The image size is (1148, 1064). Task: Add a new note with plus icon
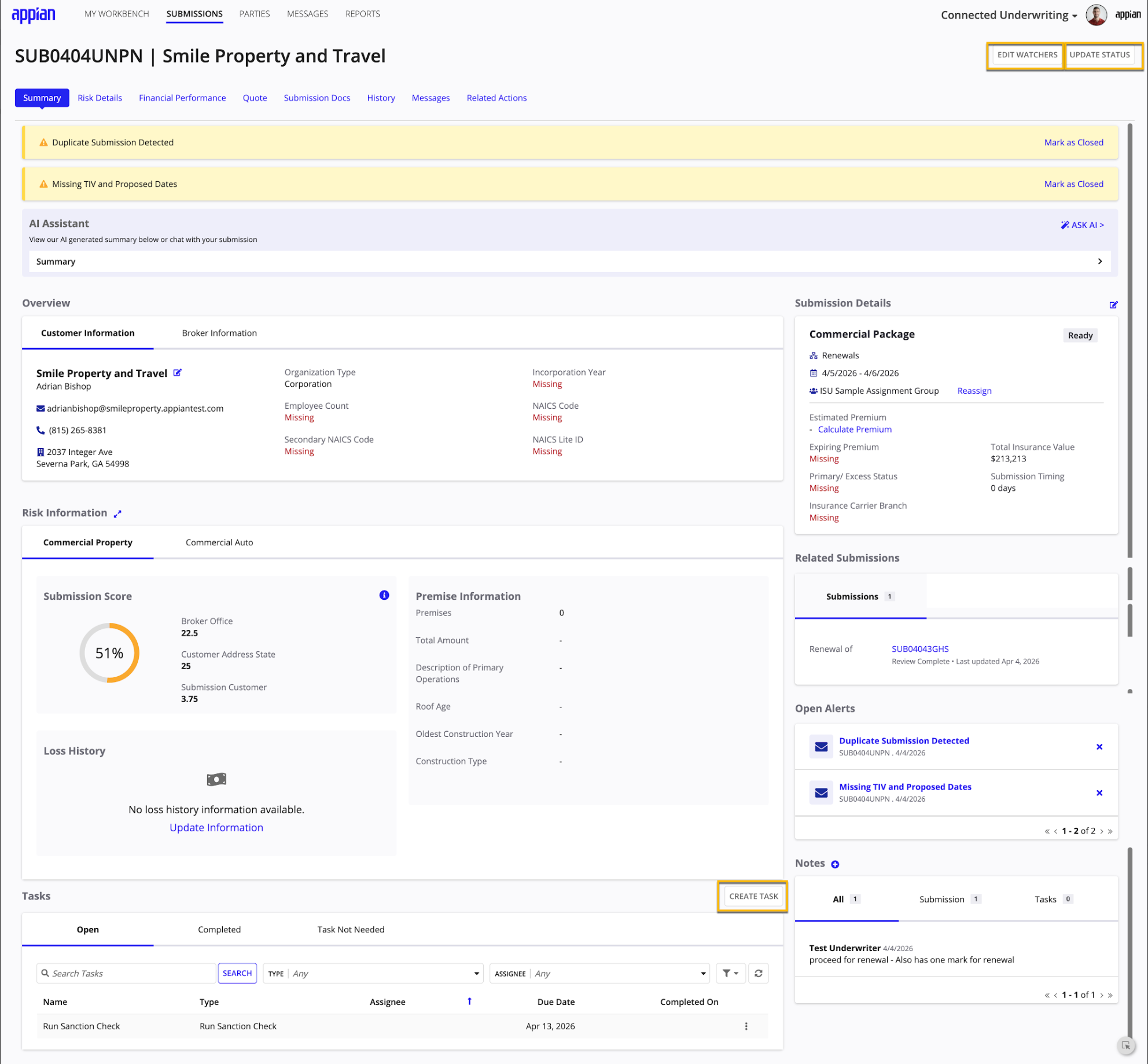(x=835, y=864)
